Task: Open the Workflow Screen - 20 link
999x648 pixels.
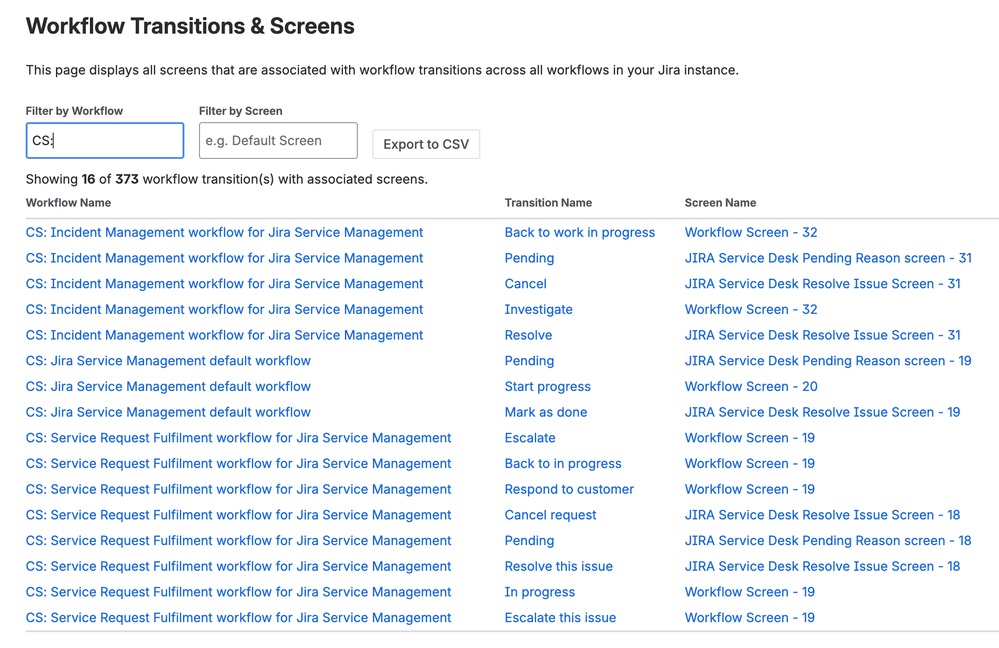Action: click(751, 387)
